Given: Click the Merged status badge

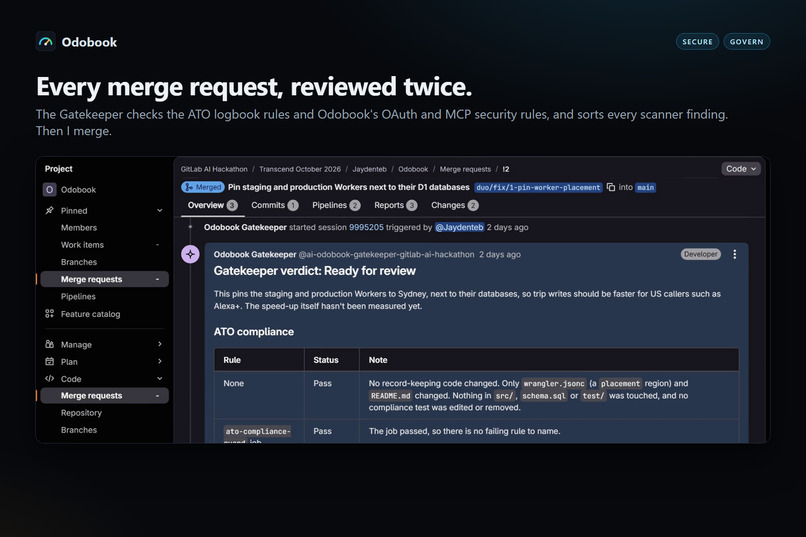Looking at the screenshot, I should [x=203, y=187].
